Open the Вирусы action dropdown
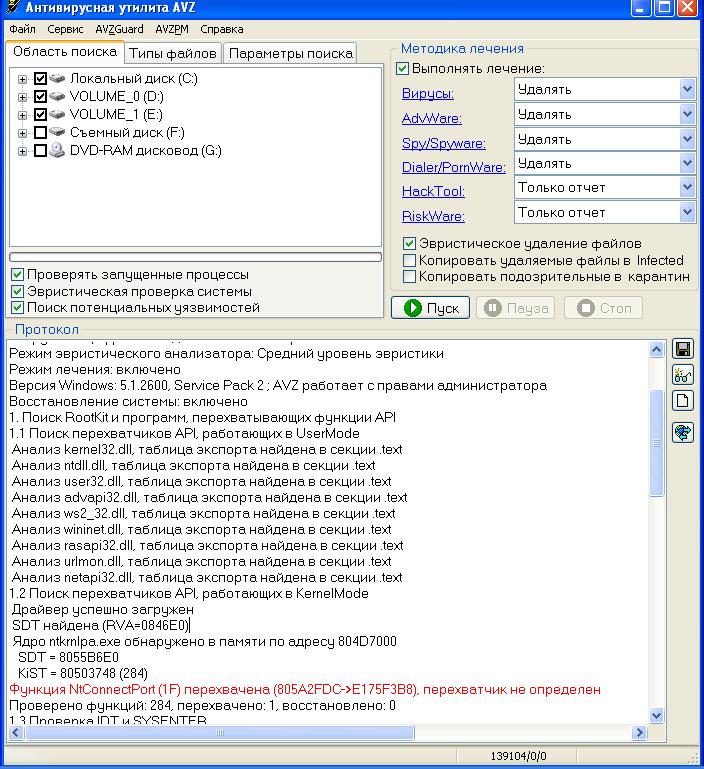 [x=687, y=90]
